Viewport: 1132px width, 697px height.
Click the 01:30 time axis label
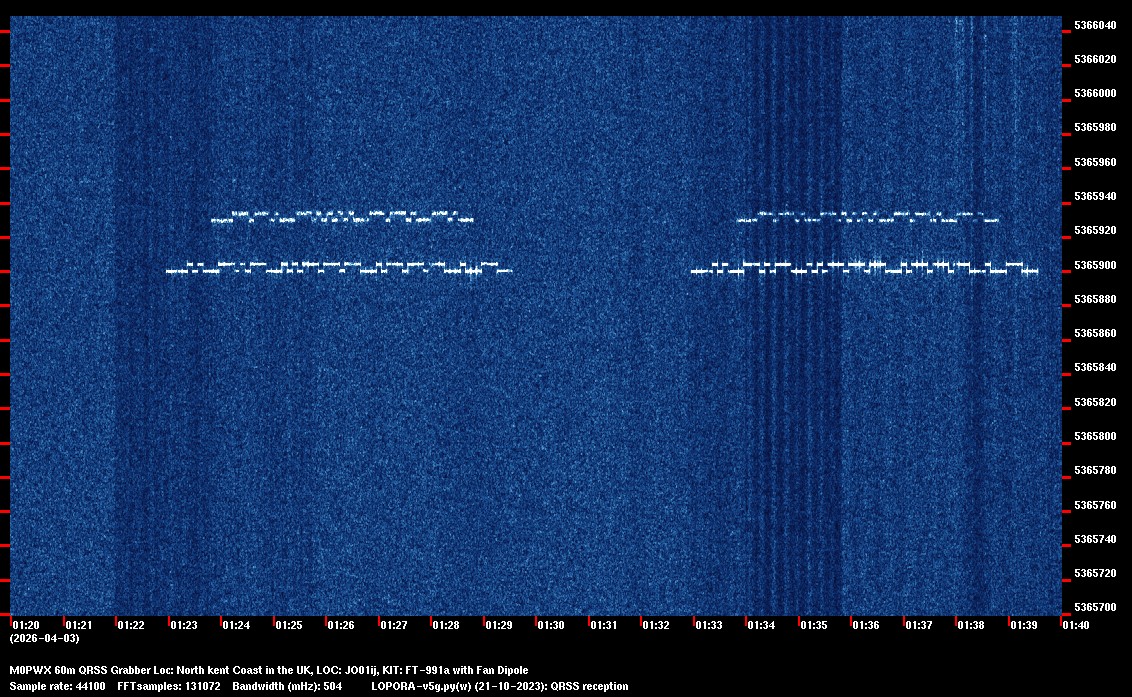point(551,625)
